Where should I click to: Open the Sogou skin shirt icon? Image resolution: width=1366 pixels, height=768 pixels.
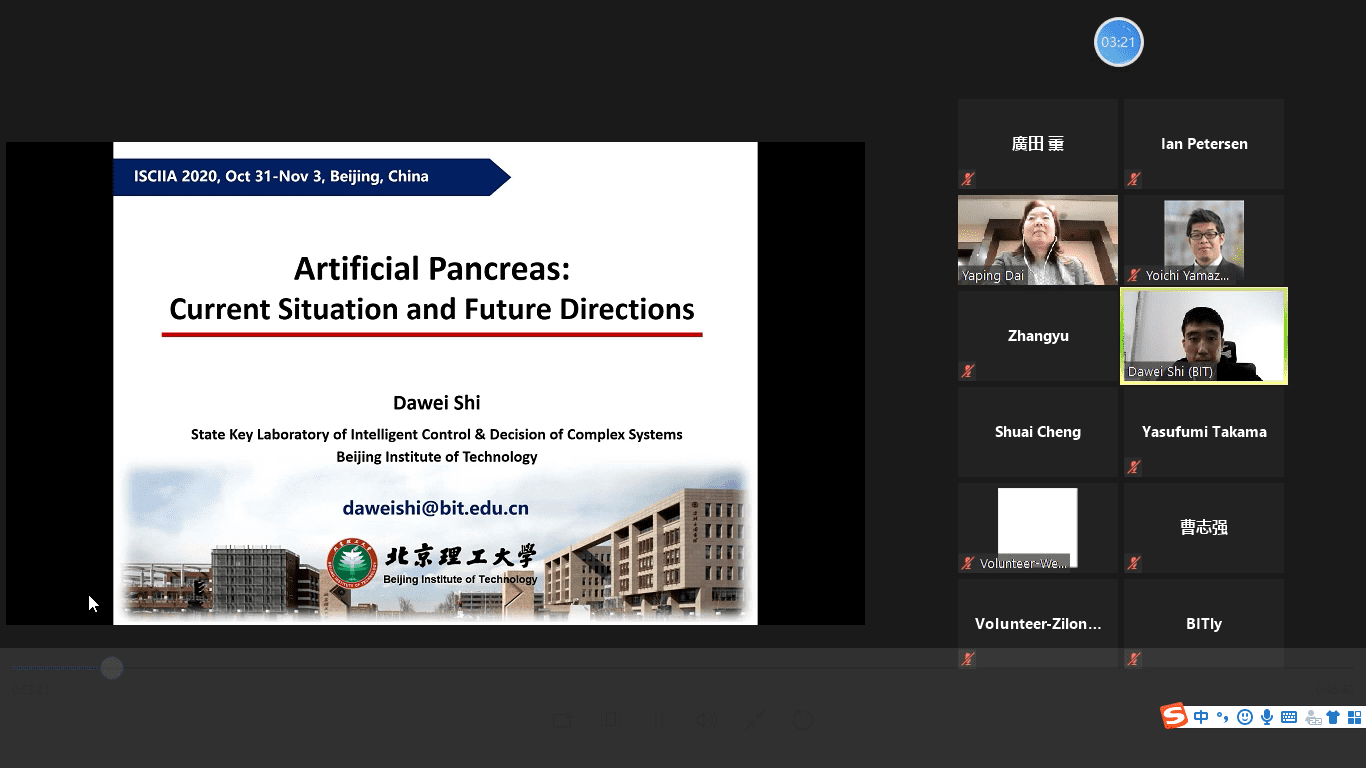1333,717
